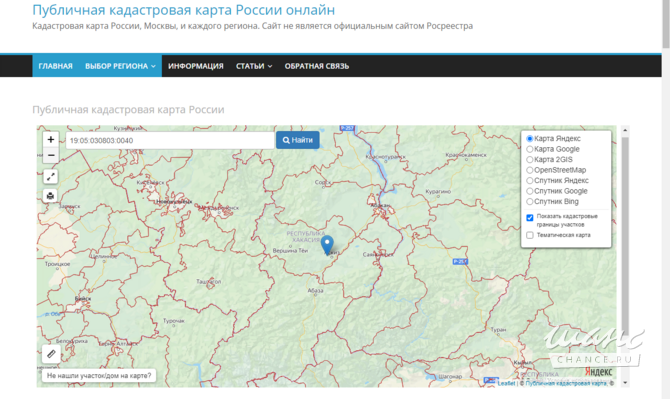
Task: Open the Информация menu item
Action: [196, 66]
